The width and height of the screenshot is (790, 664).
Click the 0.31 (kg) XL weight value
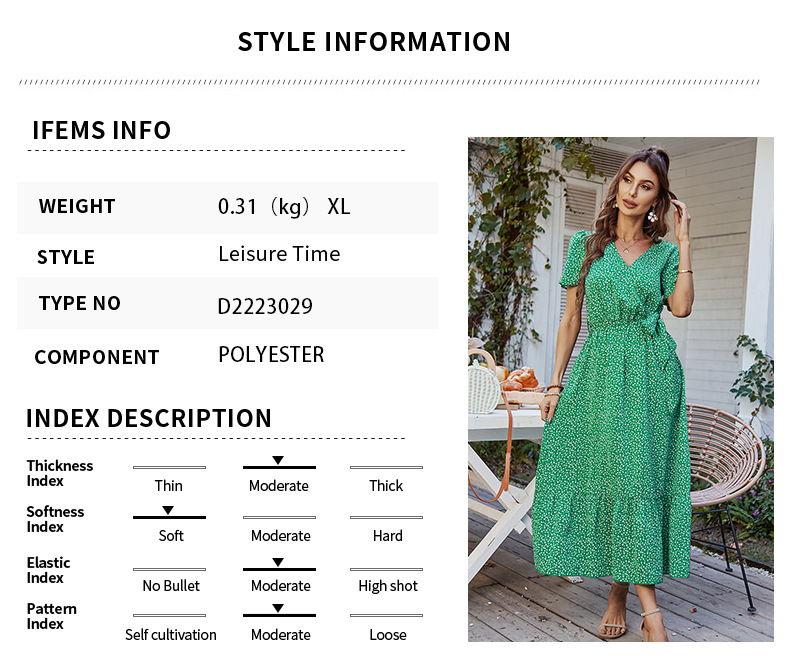point(284,207)
